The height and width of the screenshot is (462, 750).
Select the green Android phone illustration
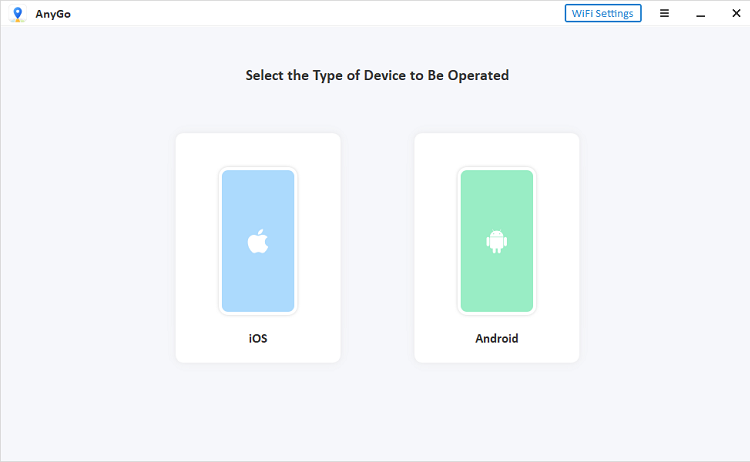click(496, 241)
